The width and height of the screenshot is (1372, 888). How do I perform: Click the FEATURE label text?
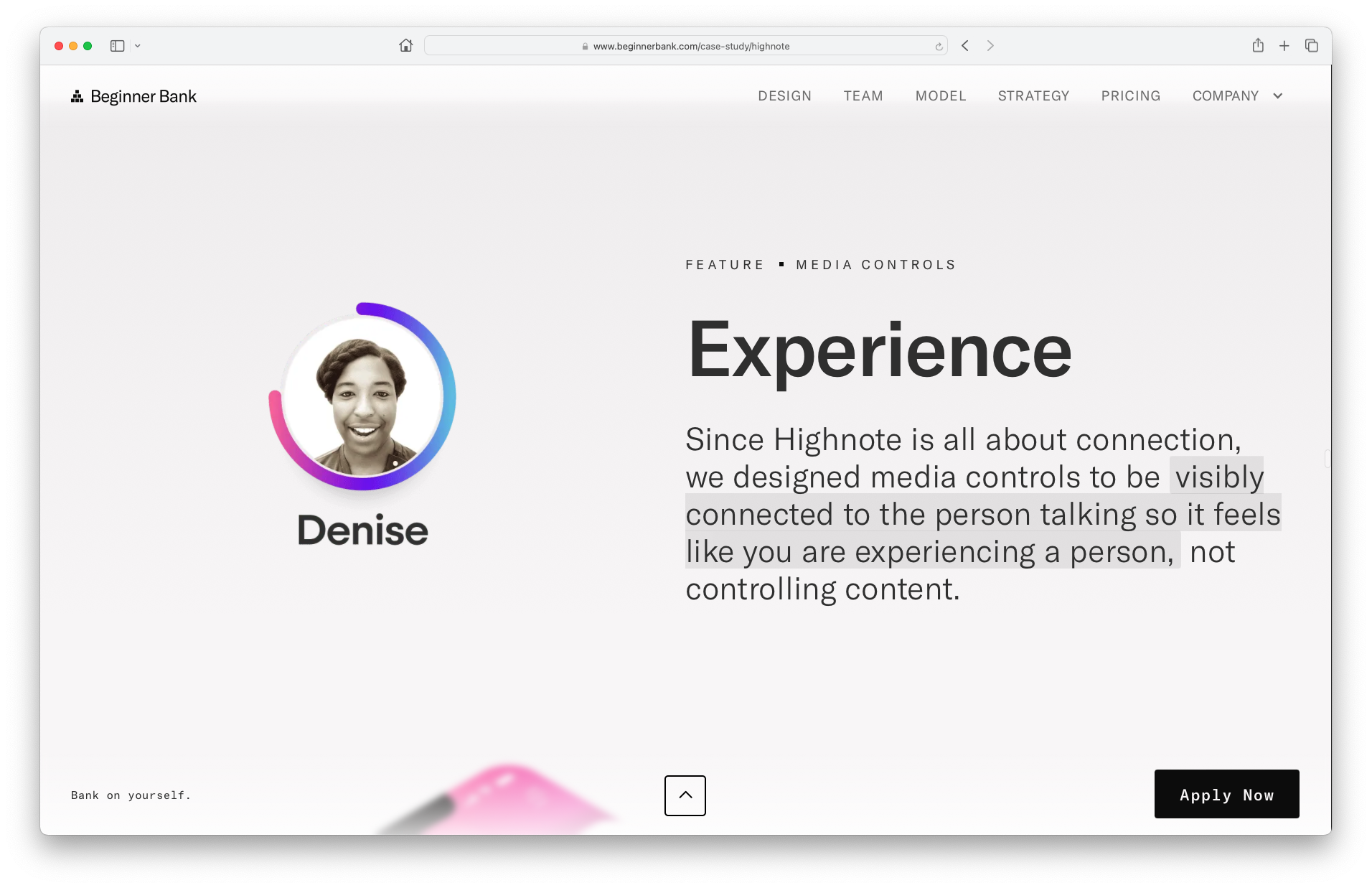point(724,265)
